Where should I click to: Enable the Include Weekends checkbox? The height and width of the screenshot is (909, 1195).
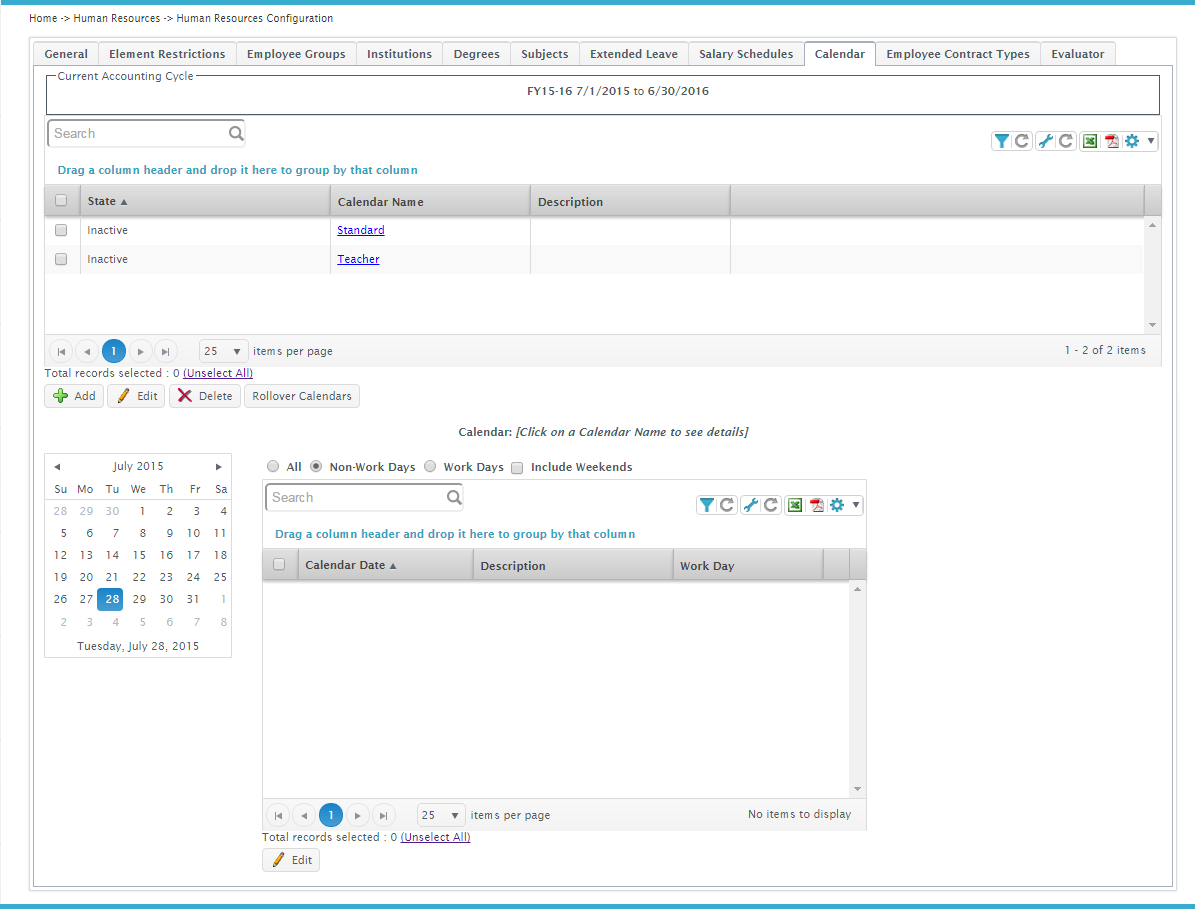click(x=518, y=467)
